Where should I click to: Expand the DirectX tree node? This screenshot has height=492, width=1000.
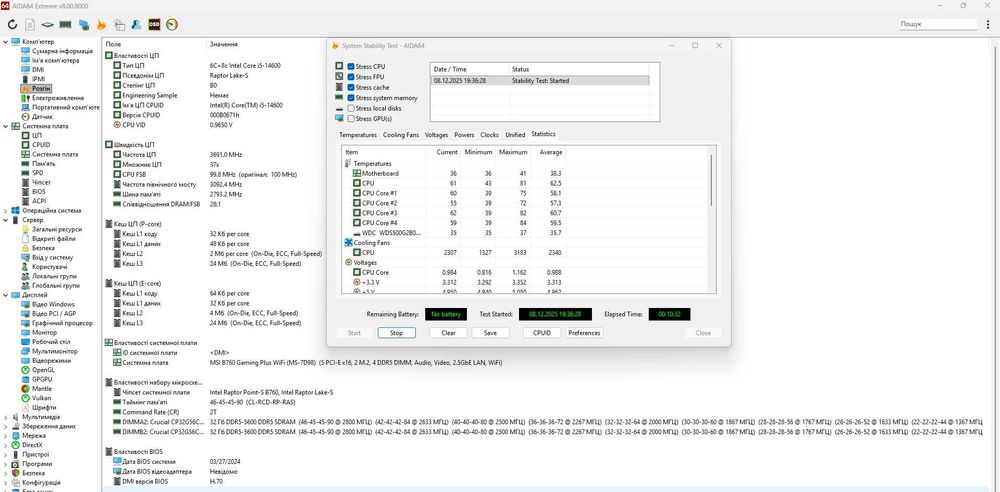(x=6, y=445)
